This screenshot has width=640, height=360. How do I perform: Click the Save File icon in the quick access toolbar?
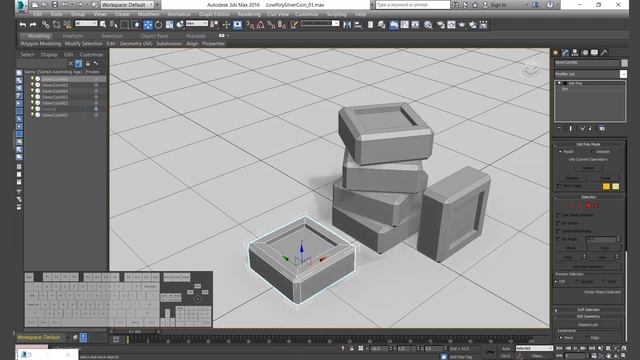pos(55,5)
